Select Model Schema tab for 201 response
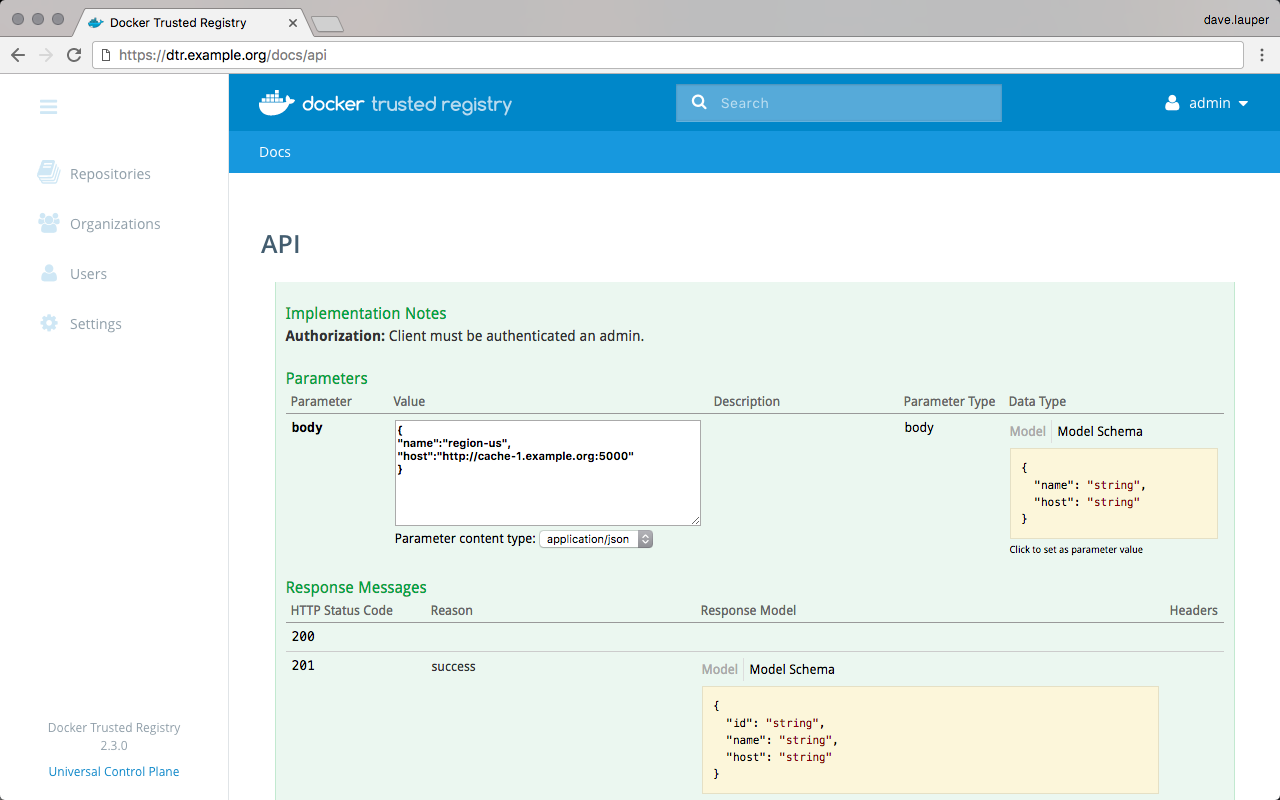Screen dimensions: 1280x800 coord(791,669)
